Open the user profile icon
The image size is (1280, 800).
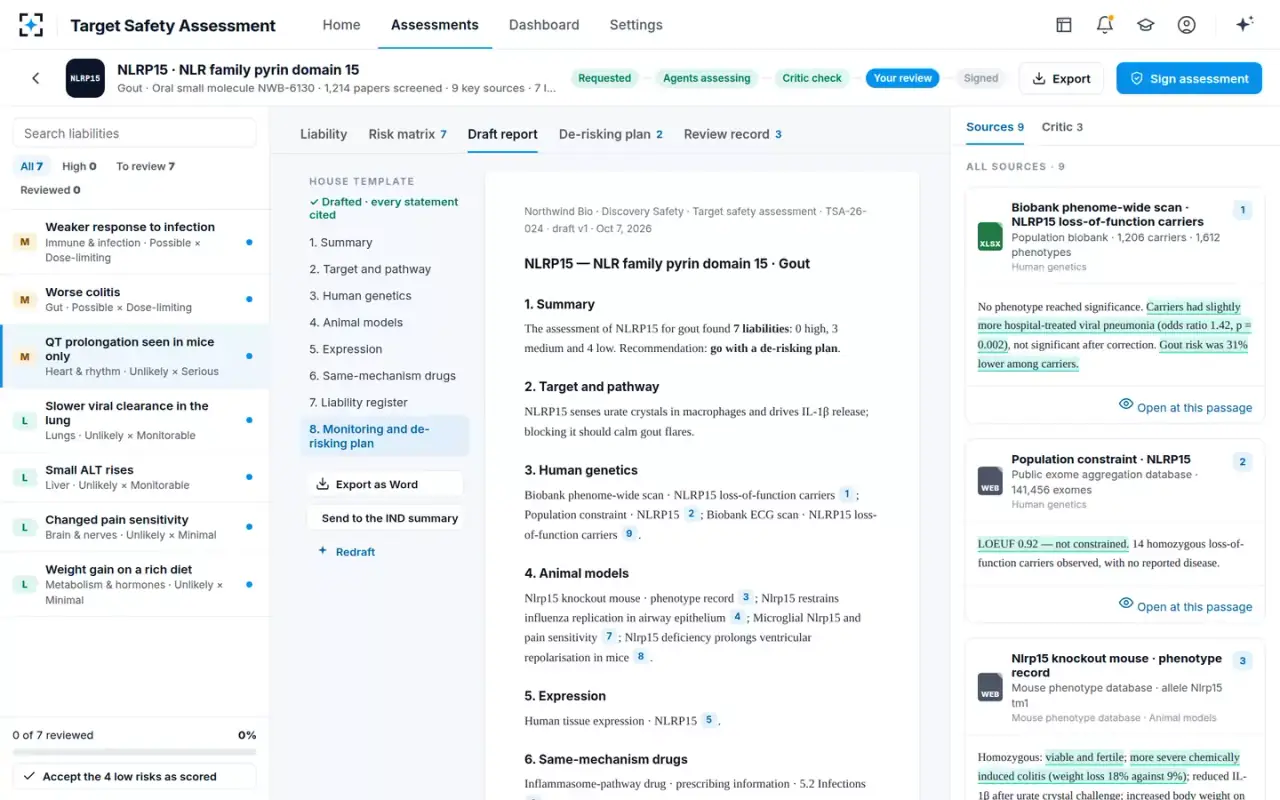pos(1186,25)
